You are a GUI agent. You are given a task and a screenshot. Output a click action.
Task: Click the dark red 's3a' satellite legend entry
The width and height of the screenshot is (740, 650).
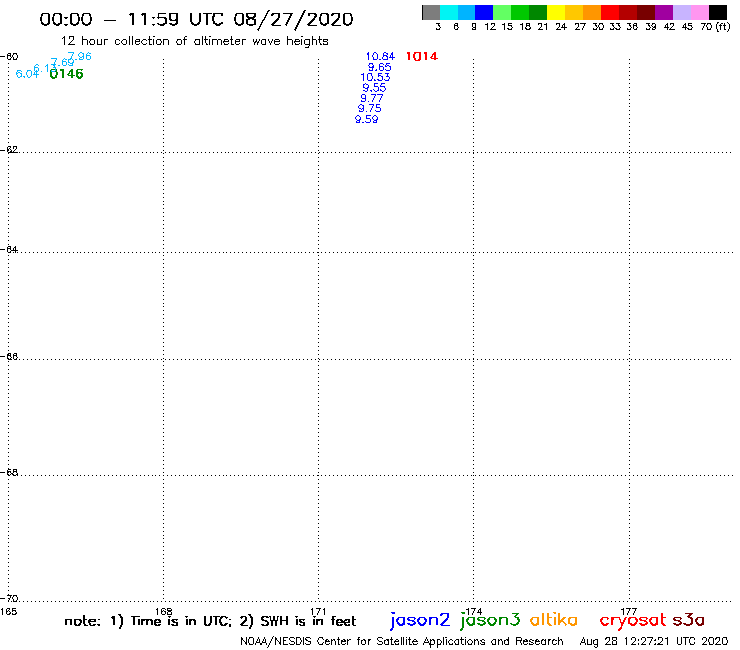pos(689,620)
